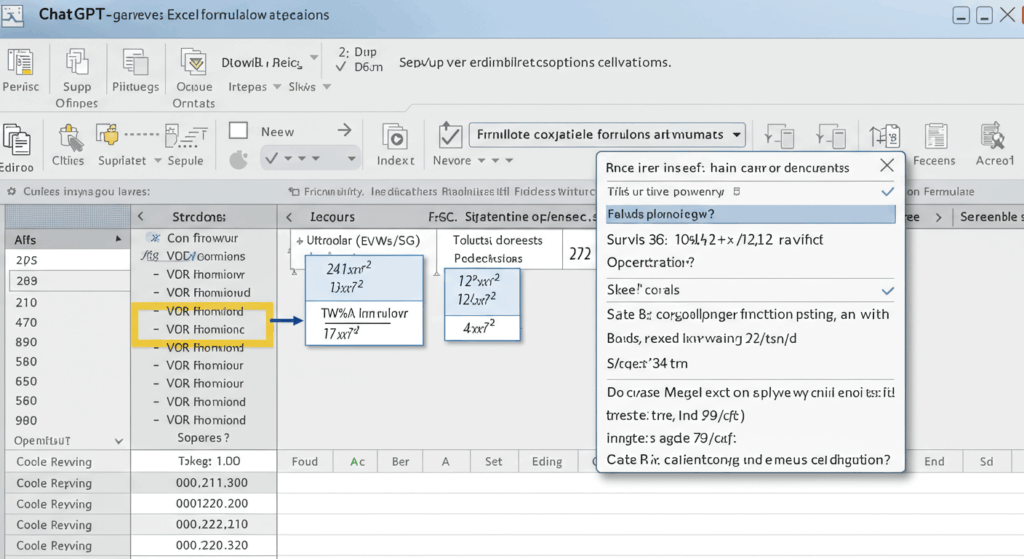Click the icon before Fricnm tinifty text
The width and height of the screenshot is (1024, 559).
coord(294,191)
